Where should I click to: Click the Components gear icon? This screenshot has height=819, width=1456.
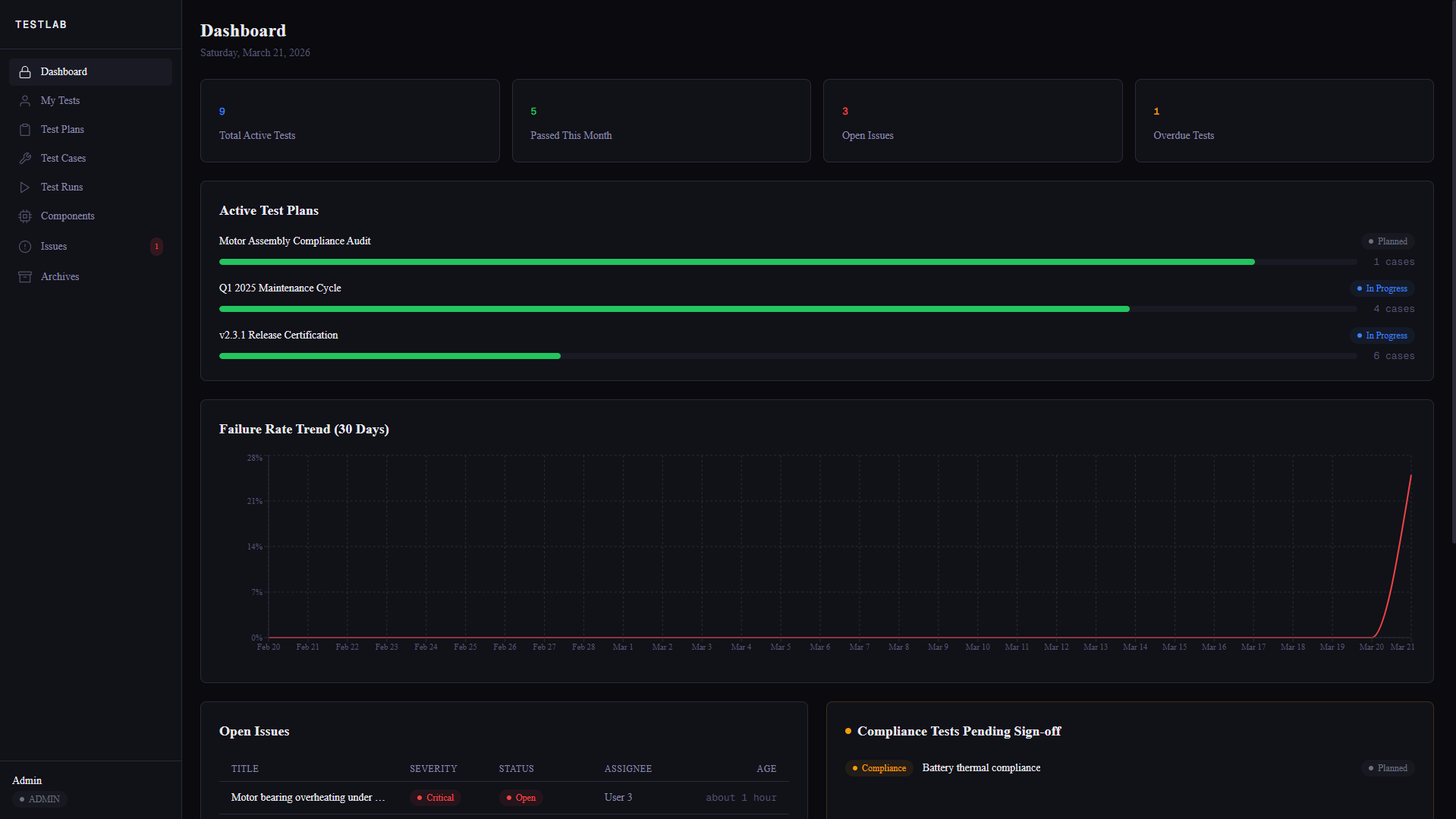click(x=25, y=216)
